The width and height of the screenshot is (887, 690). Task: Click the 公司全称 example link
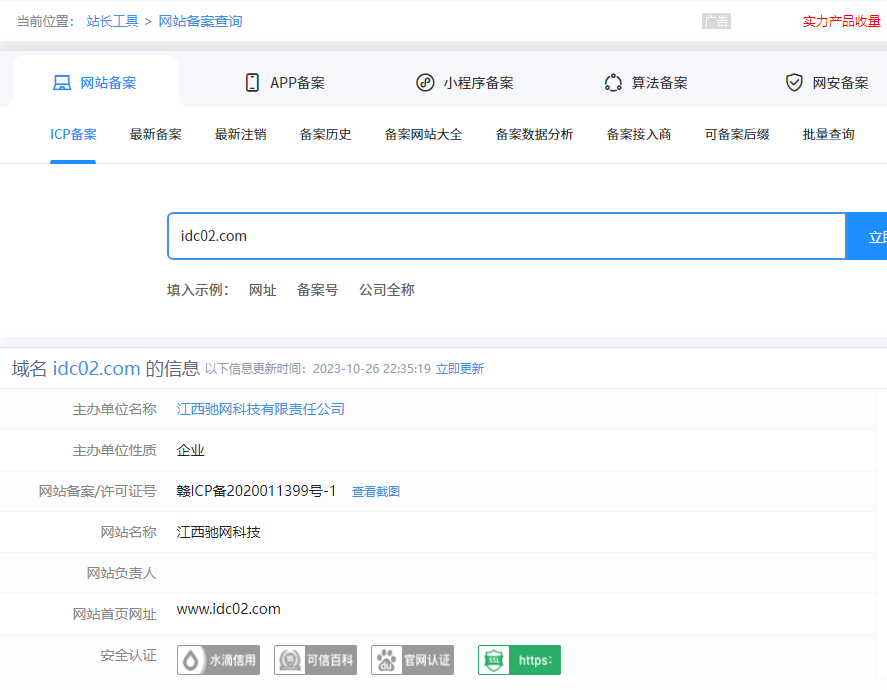click(387, 290)
